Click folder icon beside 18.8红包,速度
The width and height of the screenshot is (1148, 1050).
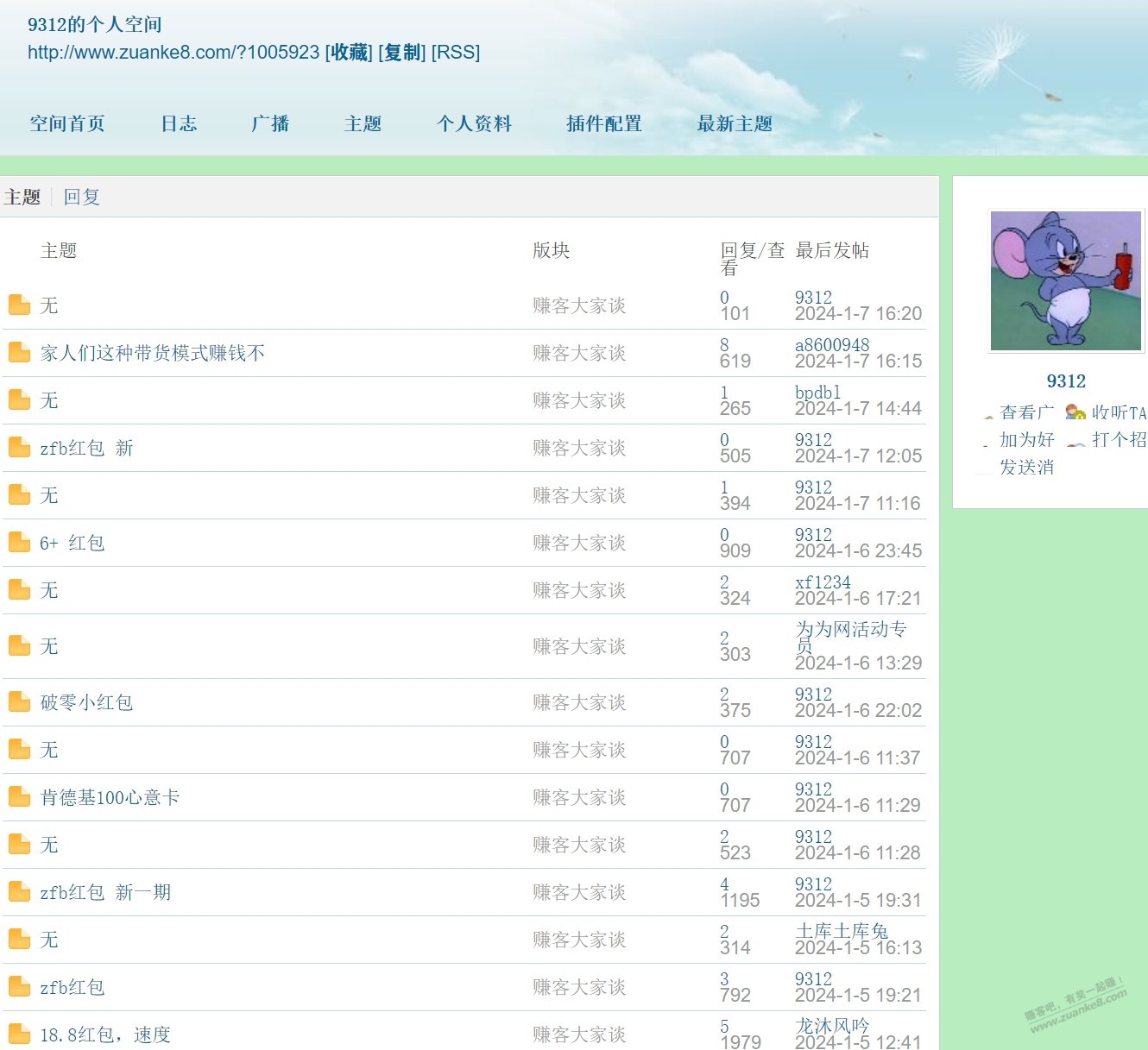pyautogui.click(x=19, y=1034)
